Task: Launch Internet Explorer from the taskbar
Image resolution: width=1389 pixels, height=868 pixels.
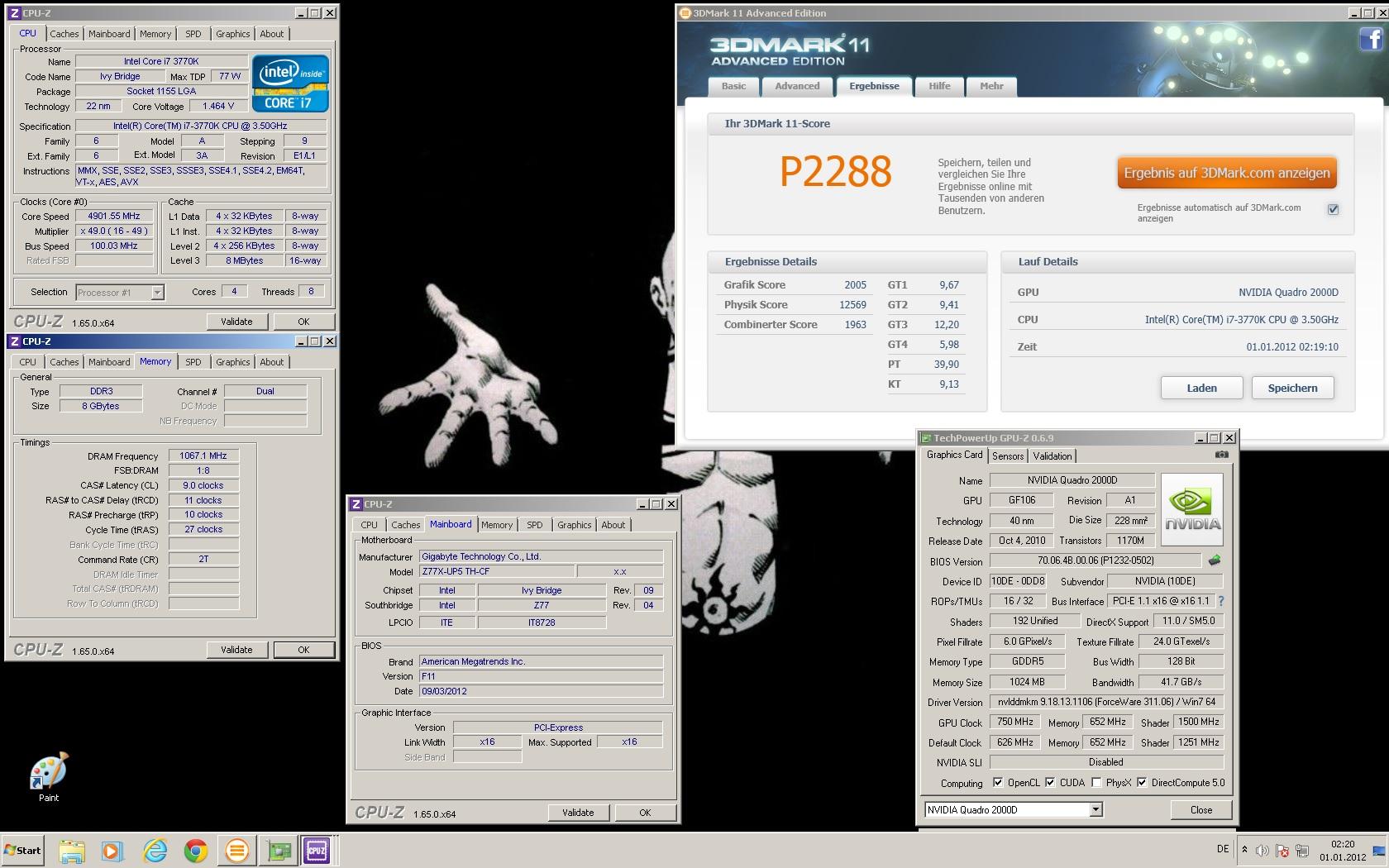Action: 155,851
